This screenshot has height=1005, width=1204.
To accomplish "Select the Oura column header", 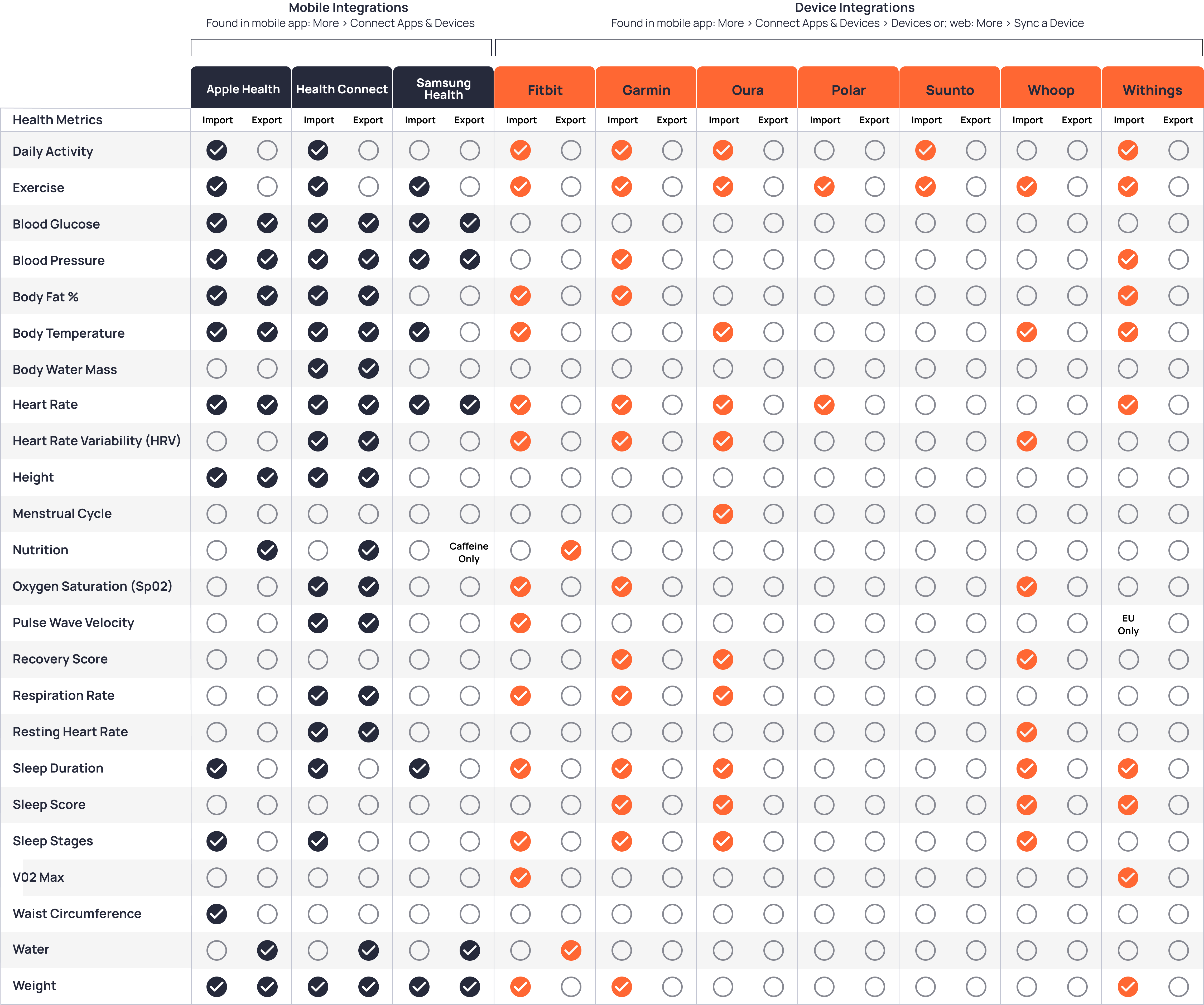I will tap(747, 88).
